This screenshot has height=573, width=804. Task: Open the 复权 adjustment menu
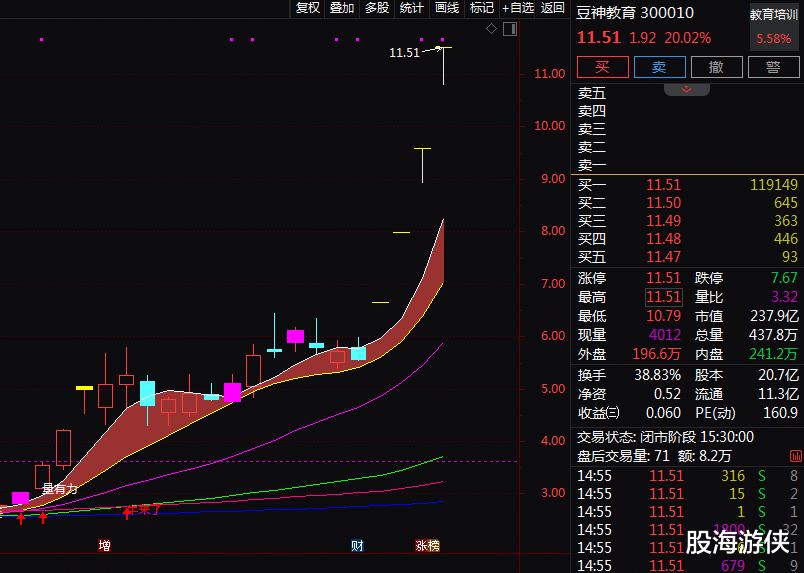308,8
